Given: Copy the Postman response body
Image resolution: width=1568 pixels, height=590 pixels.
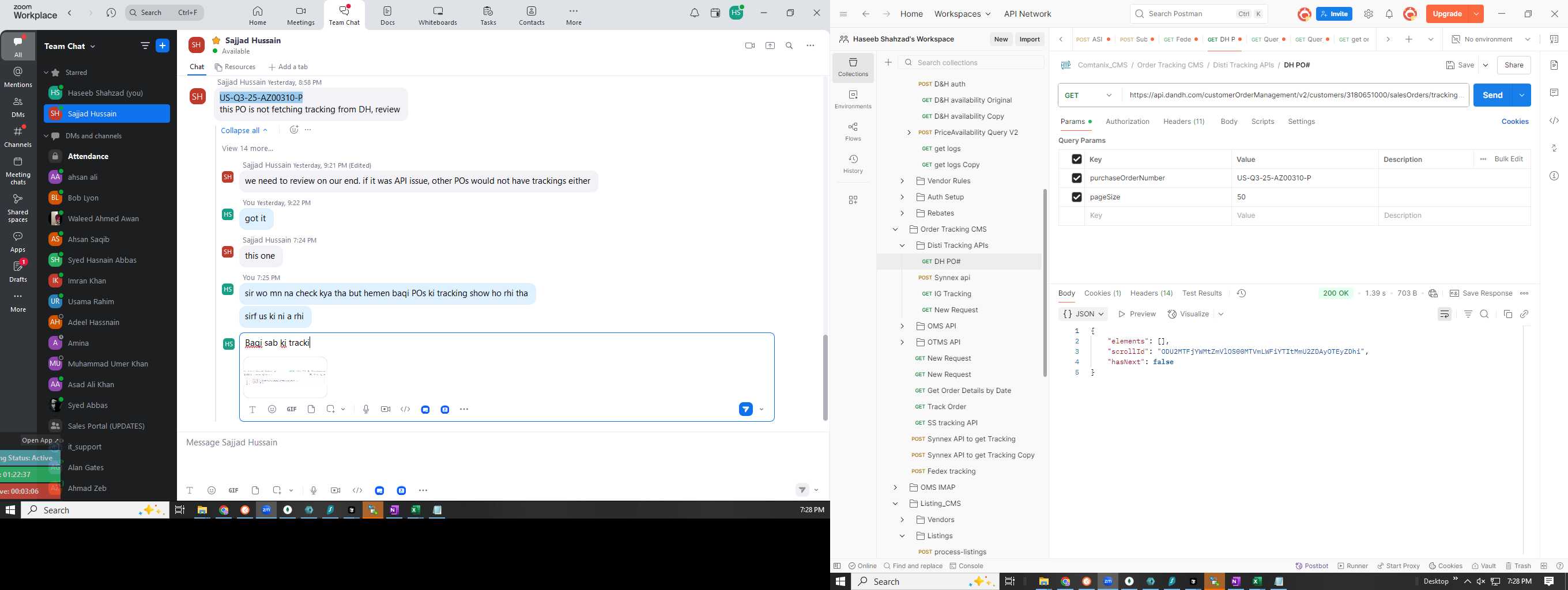Looking at the screenshot, I should pos(1507,314).
